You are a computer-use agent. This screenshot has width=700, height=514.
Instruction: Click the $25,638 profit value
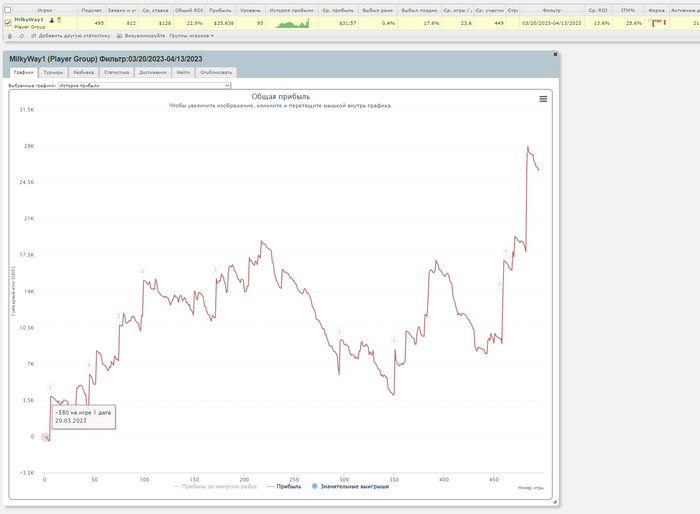(x=224, y=23)
